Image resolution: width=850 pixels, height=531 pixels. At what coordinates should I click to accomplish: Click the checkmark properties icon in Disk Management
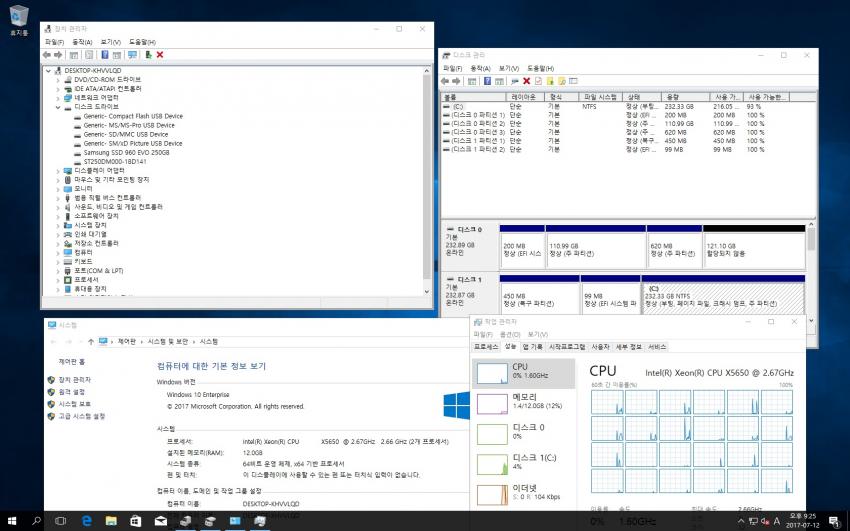pyautogui.click(x=538, y=81)
